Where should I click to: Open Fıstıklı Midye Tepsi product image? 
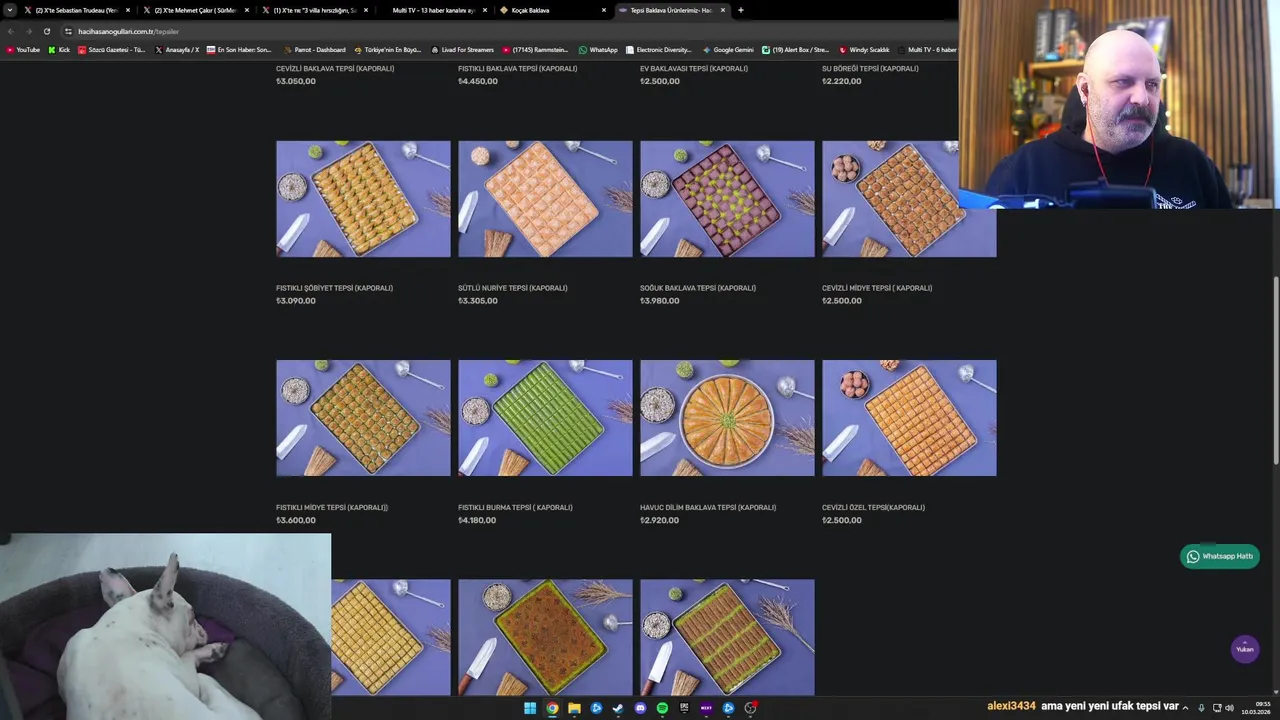[363, 418]
